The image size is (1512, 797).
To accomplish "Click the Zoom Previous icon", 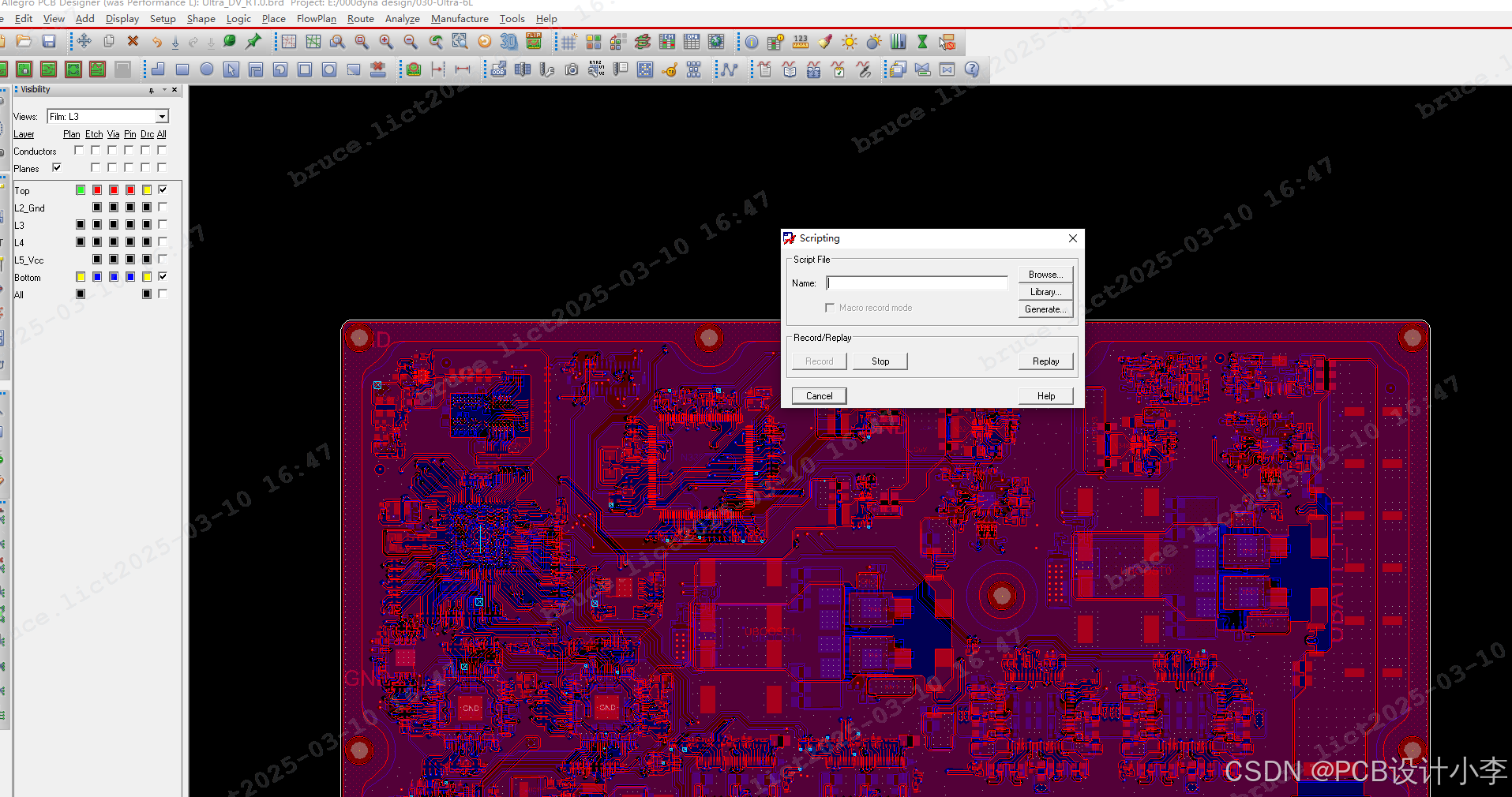I will pyautogui.click(x=436, y=41).
